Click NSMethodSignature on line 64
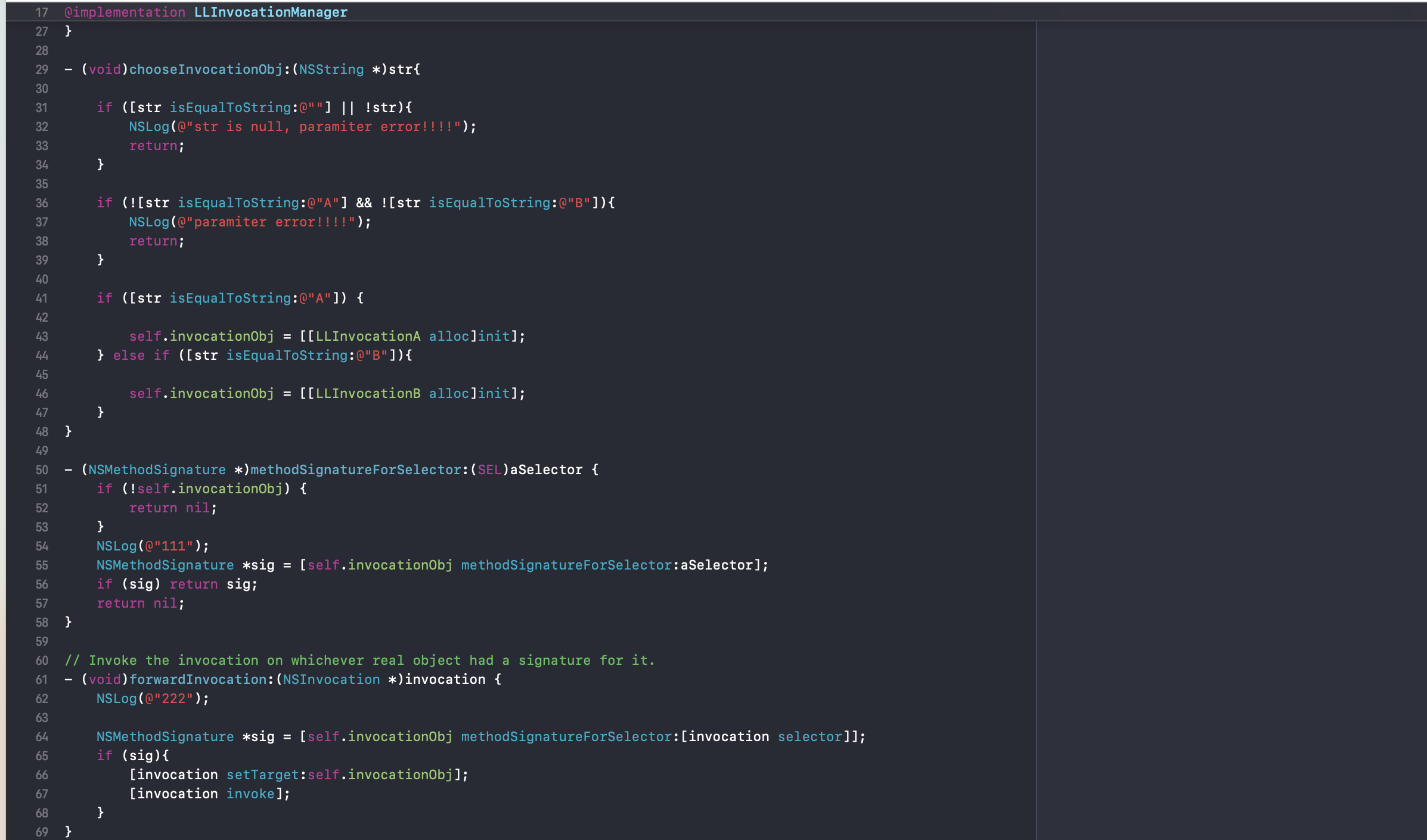 pyautogui.click(x=165, y=736)
